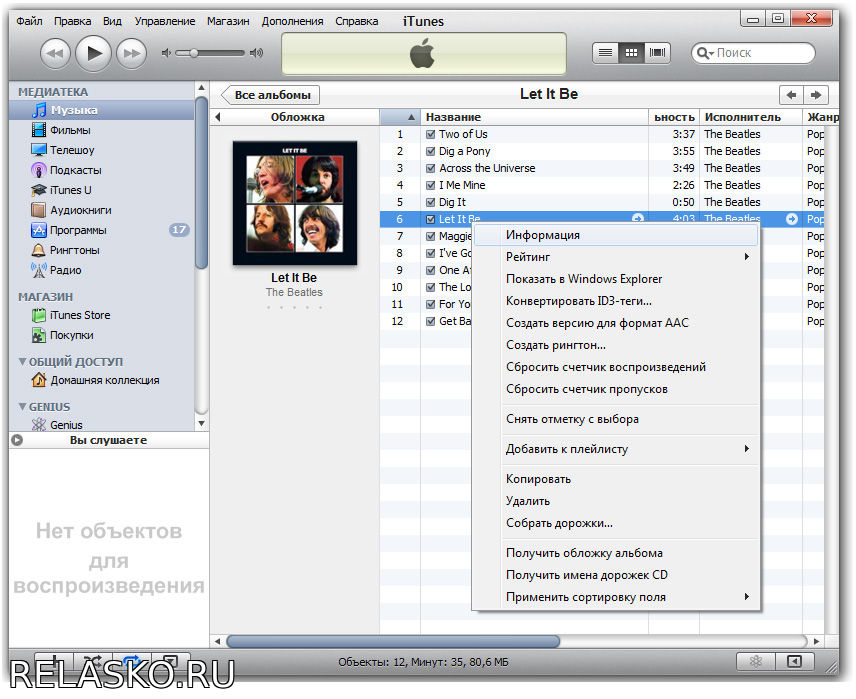Viewport: 856px width, 699px height.
Task: Open Подкасты library section
Action: tap(75, 170)
